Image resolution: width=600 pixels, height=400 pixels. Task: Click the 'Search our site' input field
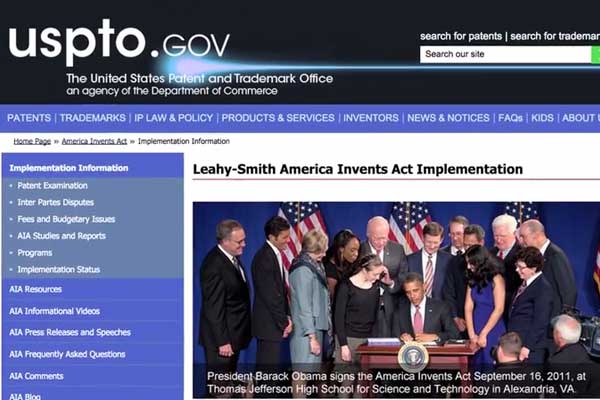click(x=505, y=54)
